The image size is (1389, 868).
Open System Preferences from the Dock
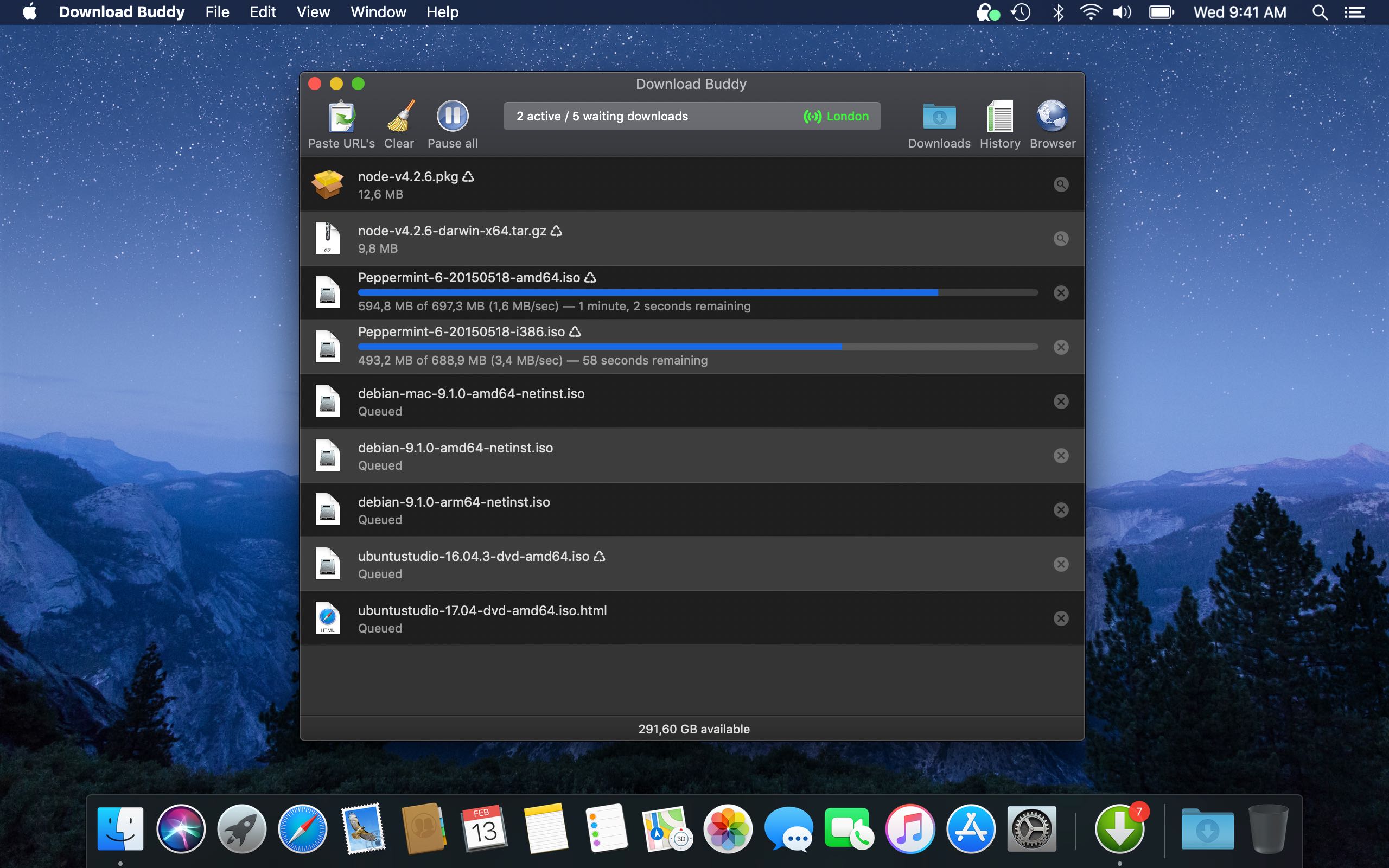coord(1031,829)
